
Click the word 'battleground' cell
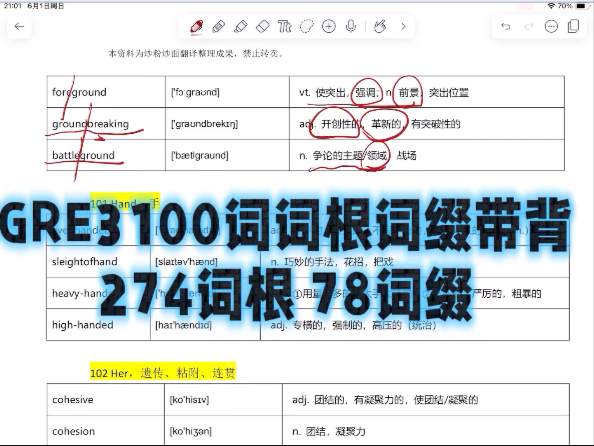point(106,155)
